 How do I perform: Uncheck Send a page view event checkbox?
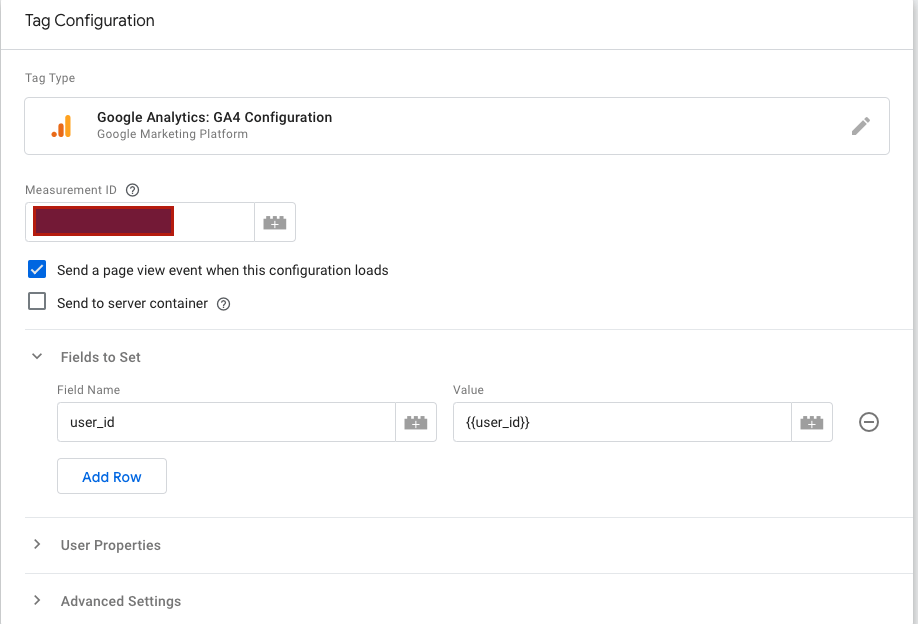click(37, 269)
